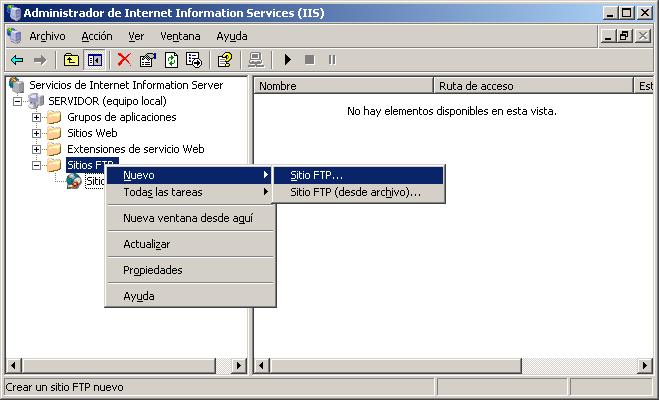The height and width of the screenshot is (400, 659).
Task: Collapse the Sitios FTP node
Action: [x=37, y=165]
